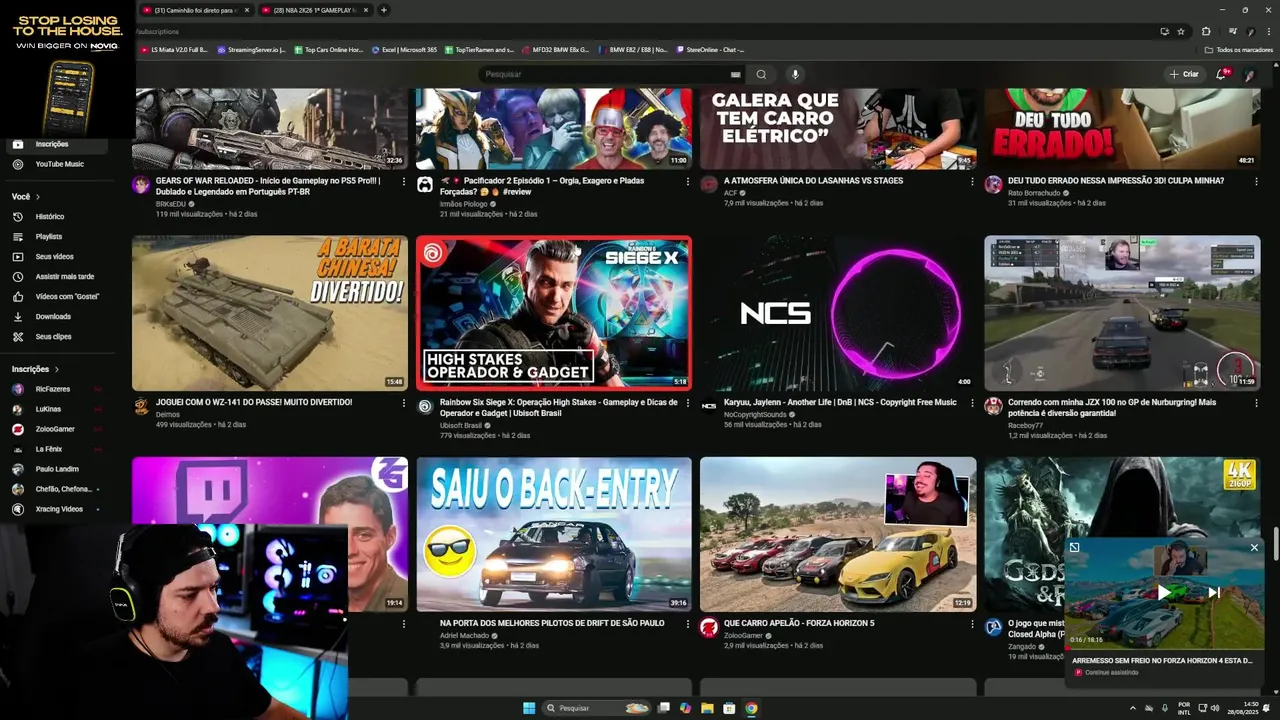Open Seus vídeos in sidebar

tap(54, 257)
